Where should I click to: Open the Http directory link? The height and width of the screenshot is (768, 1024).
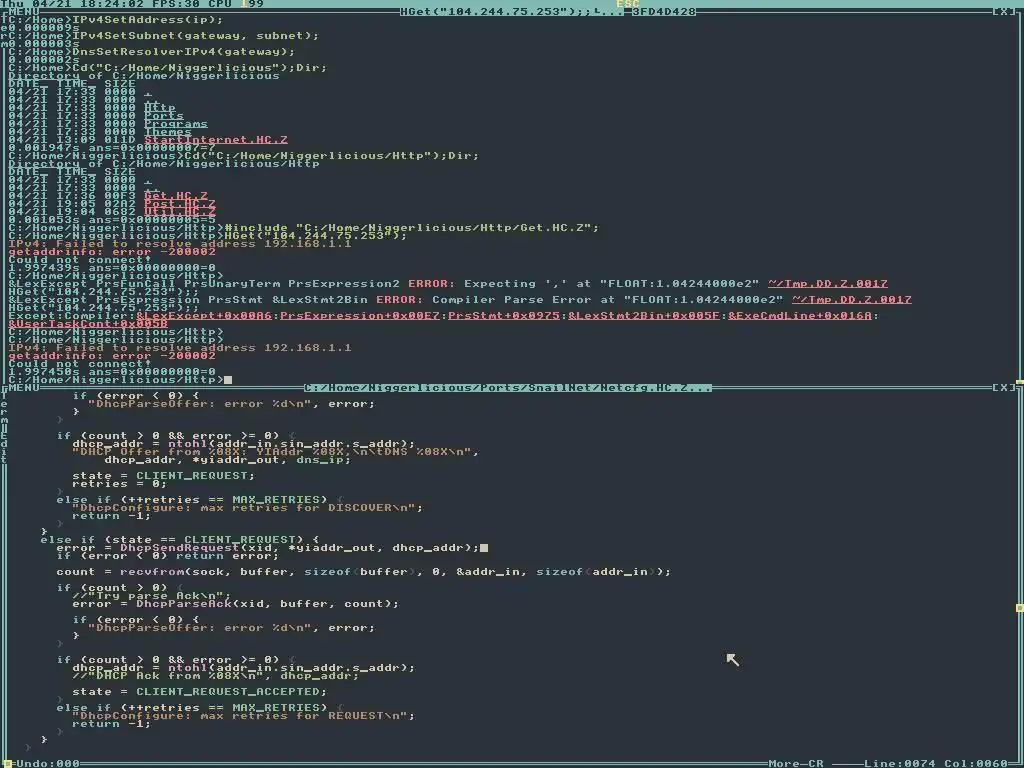point(160,108)
